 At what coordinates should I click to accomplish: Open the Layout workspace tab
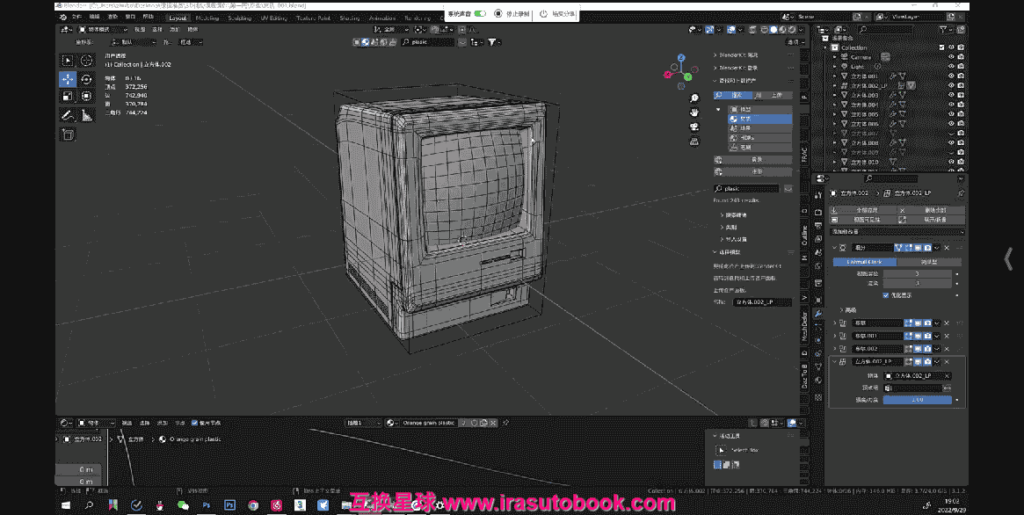[177, 18]
